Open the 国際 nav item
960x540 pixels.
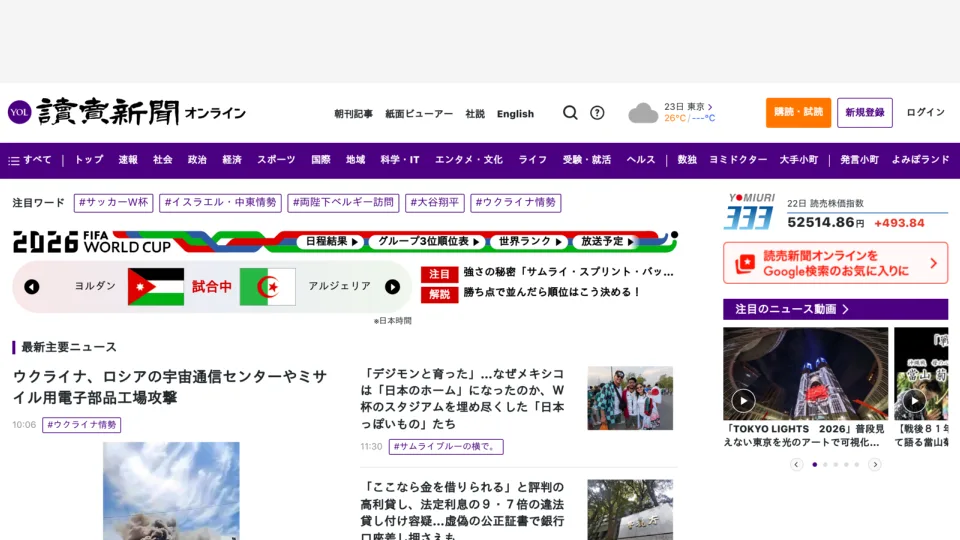[321, 160]
